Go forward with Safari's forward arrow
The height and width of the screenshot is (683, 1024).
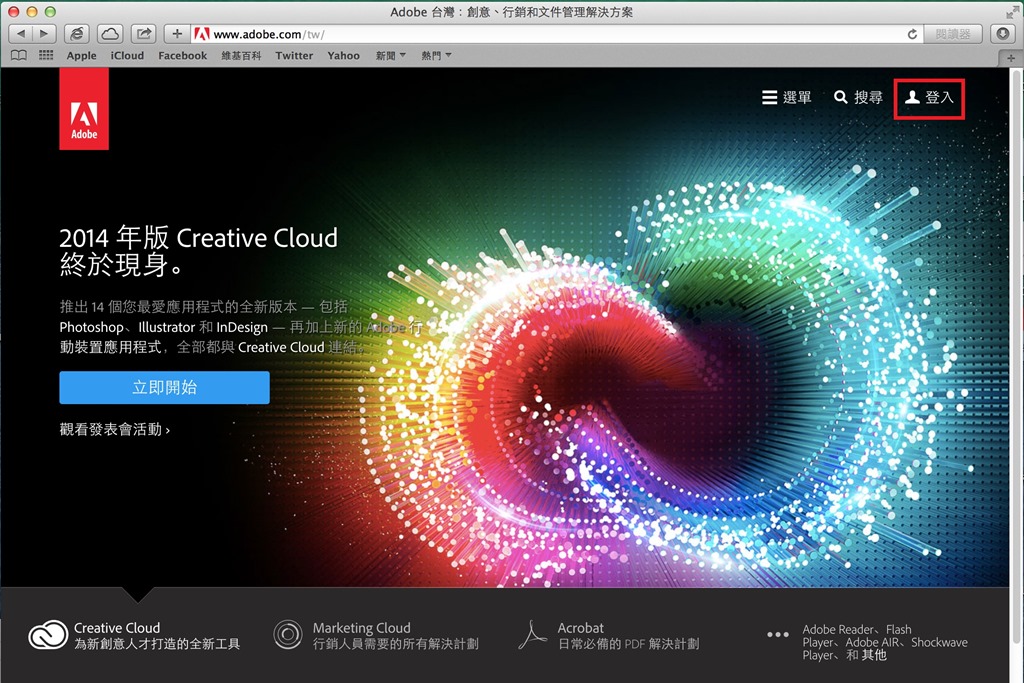pyautogui.click(x=44, y=33)
